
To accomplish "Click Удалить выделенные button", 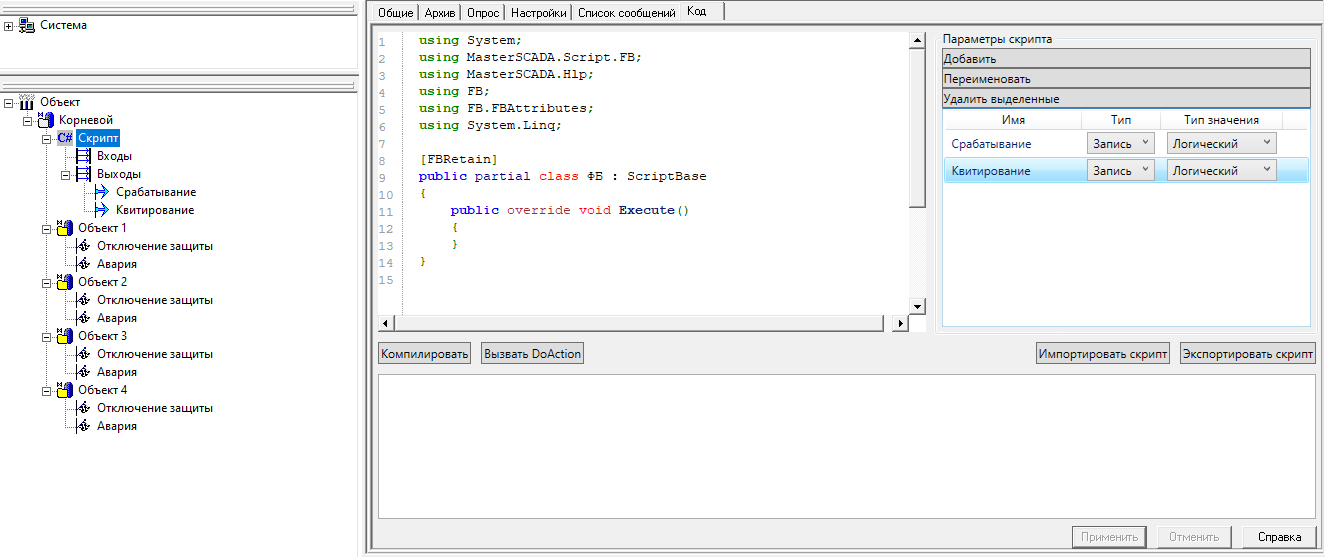I will click(1126, 99).
